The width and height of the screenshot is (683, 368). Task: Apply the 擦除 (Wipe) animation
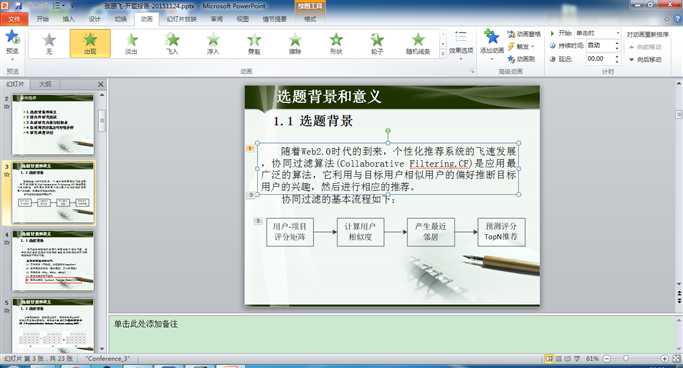click(x=295, y=43)
